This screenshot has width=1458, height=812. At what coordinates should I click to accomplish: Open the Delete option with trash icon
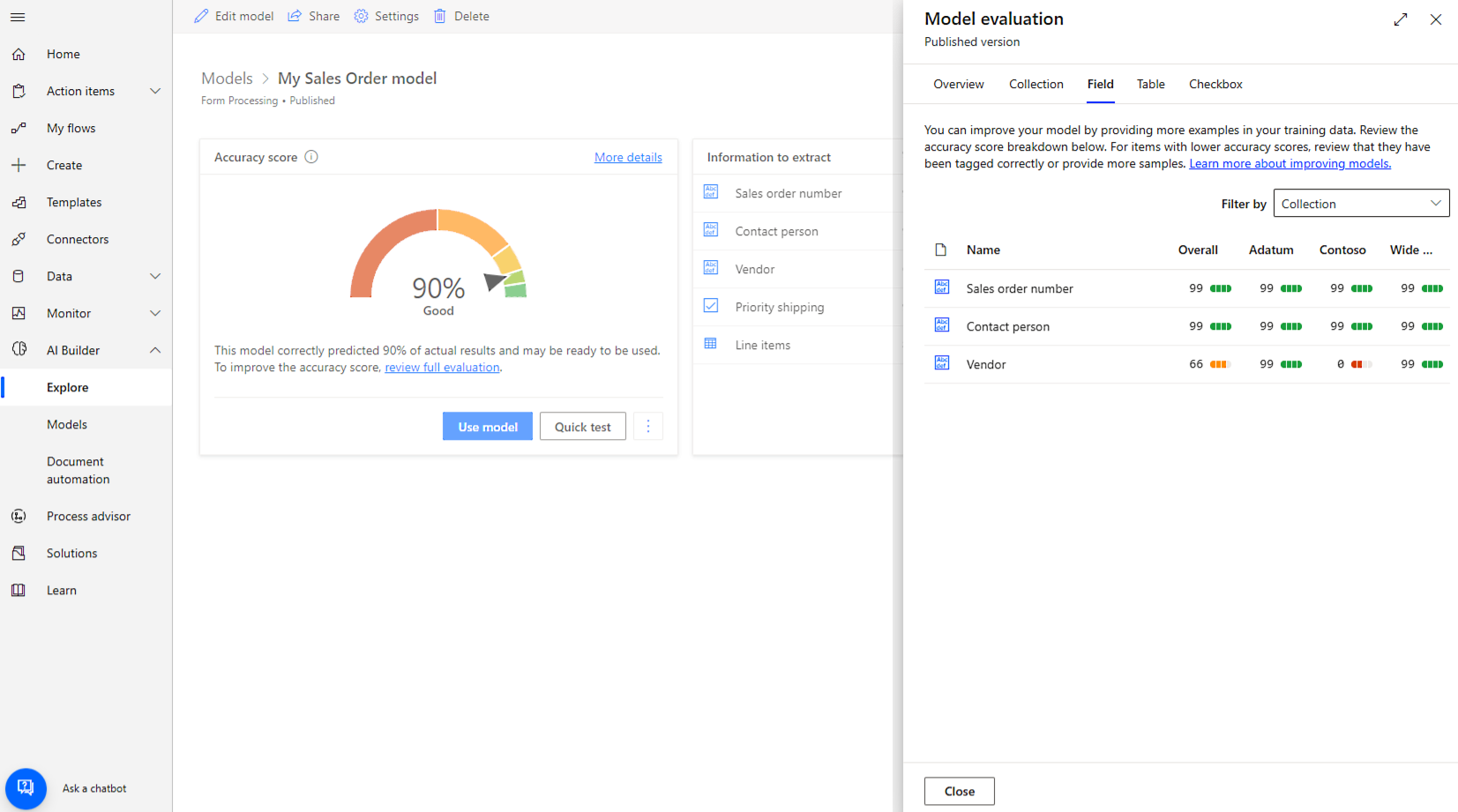[x=440, y=16]
